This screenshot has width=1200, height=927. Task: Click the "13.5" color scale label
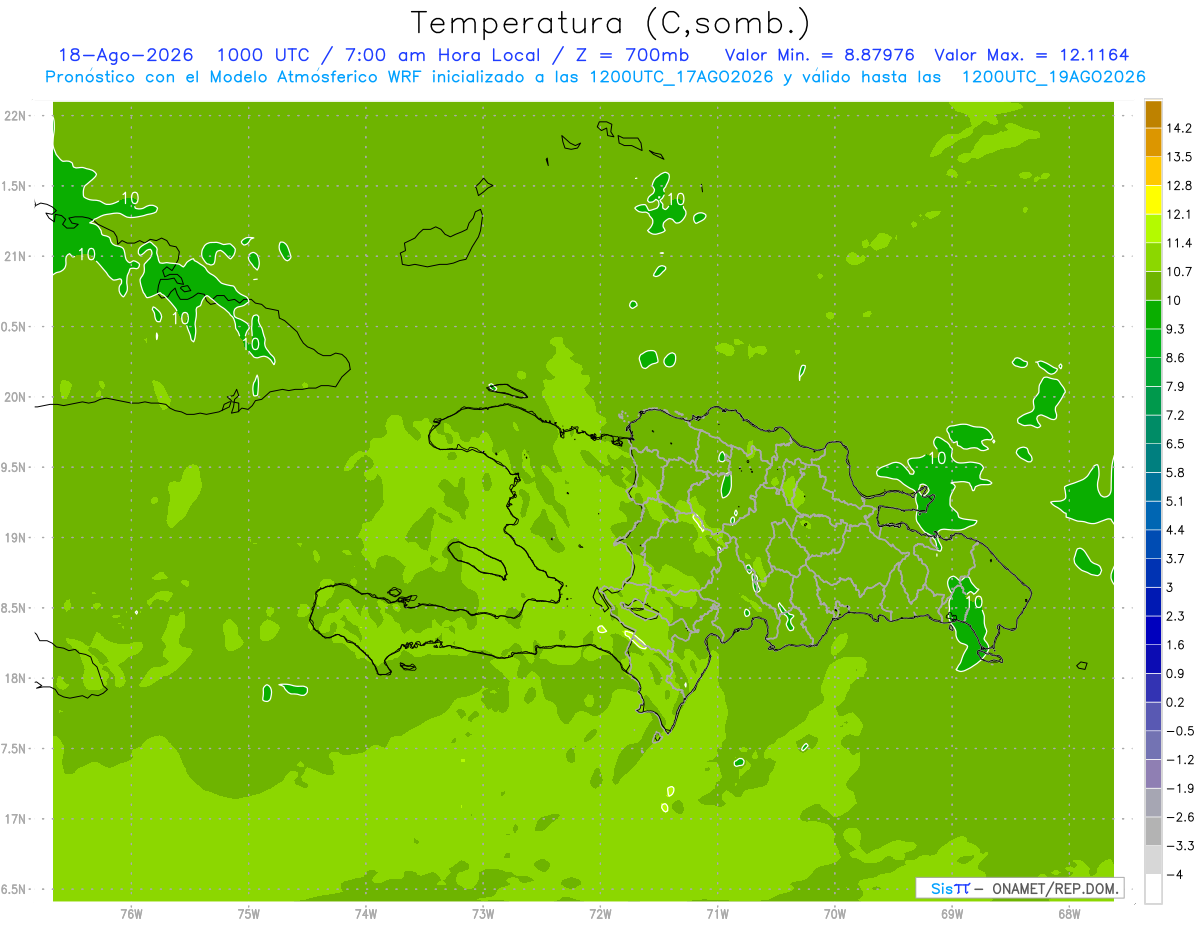click(x=1180, y=157)
